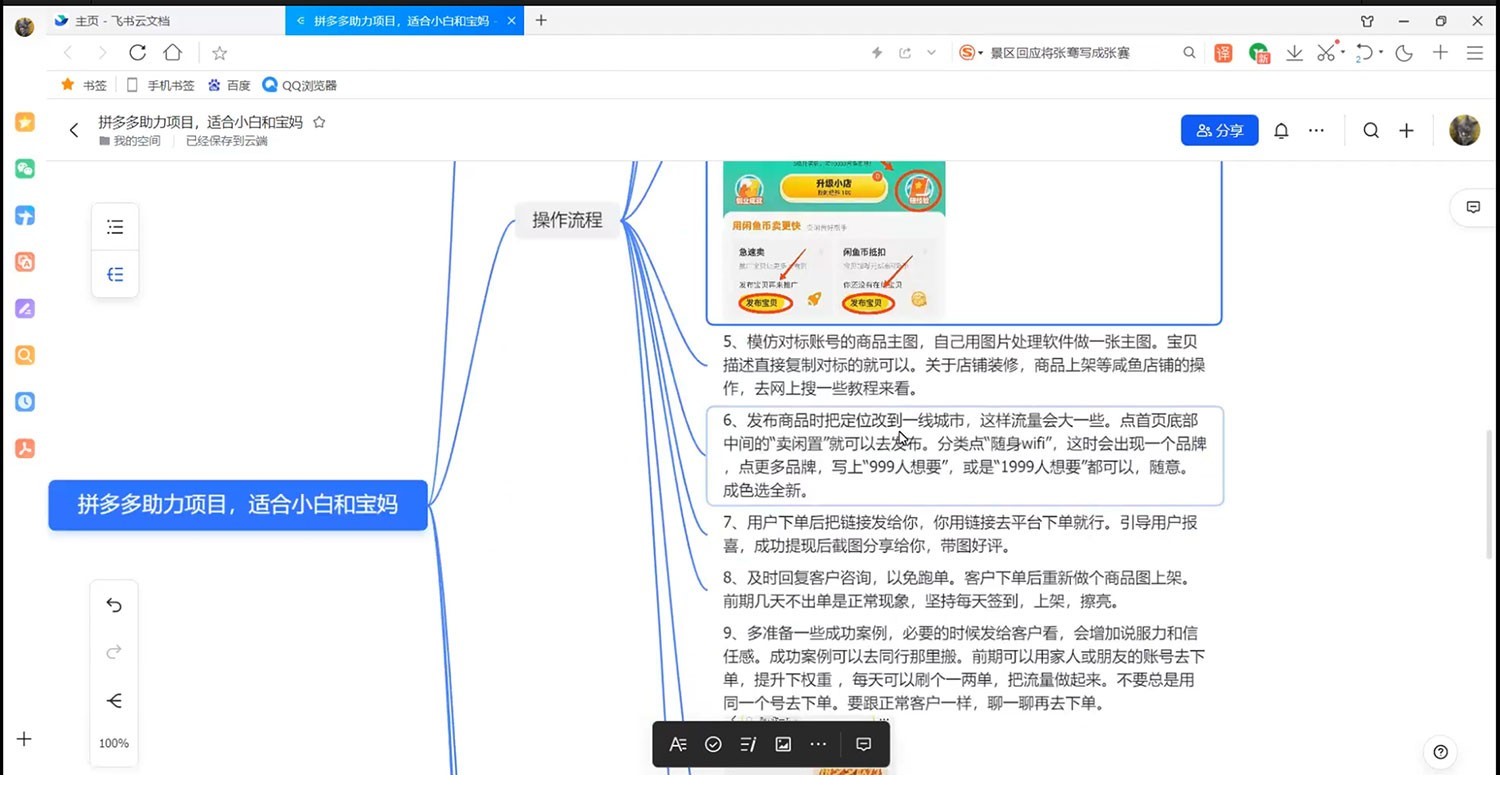This screenshot has width=1500, height=798.
Task: Open QQ浏览器 bookmark
Action: (x=300, y=85)
